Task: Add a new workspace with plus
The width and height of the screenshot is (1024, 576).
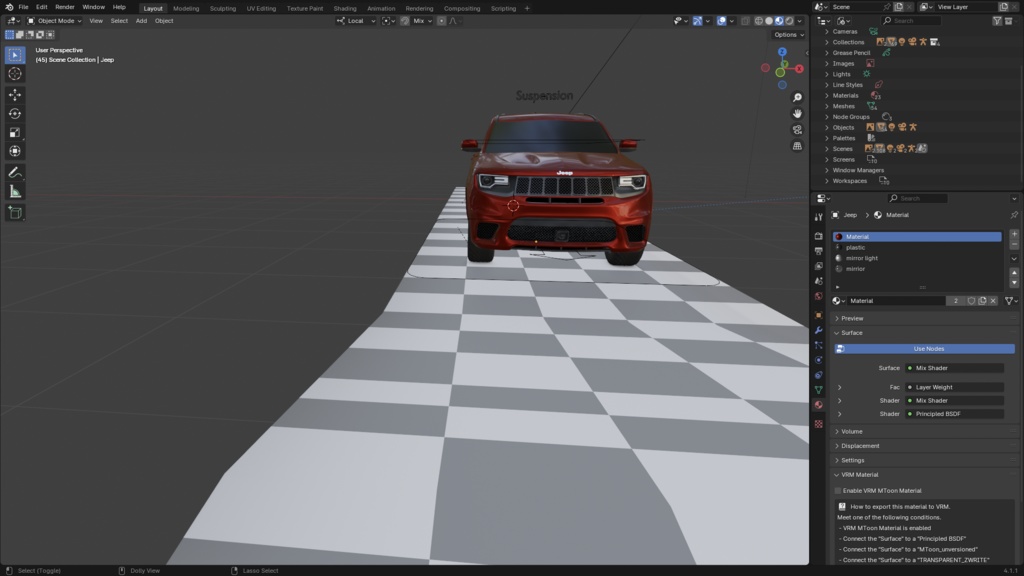Action: pyautogui.click(x=527, y=8)
